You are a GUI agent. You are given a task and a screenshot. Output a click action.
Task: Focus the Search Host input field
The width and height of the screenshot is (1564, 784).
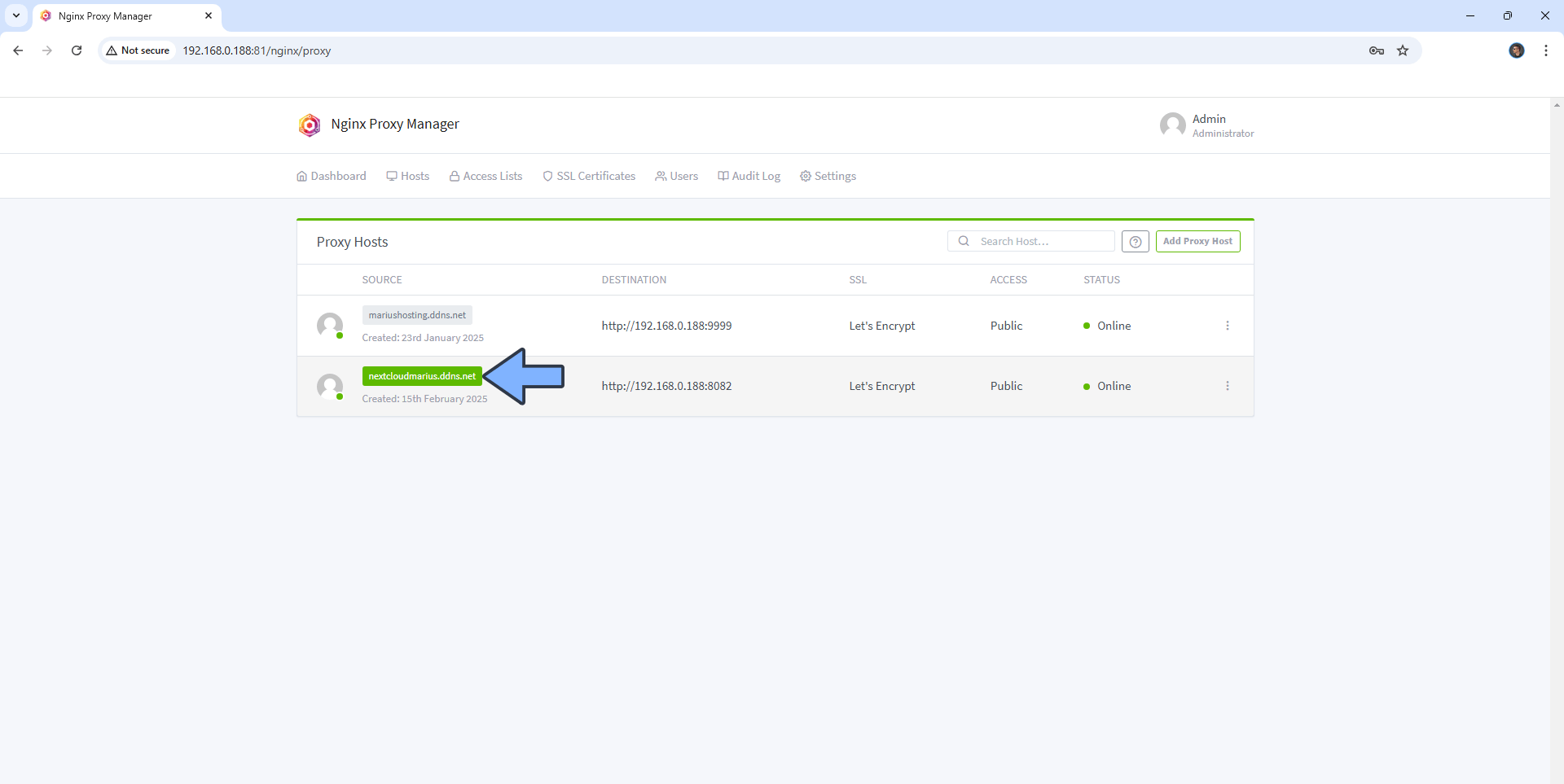pos(1031,241)
